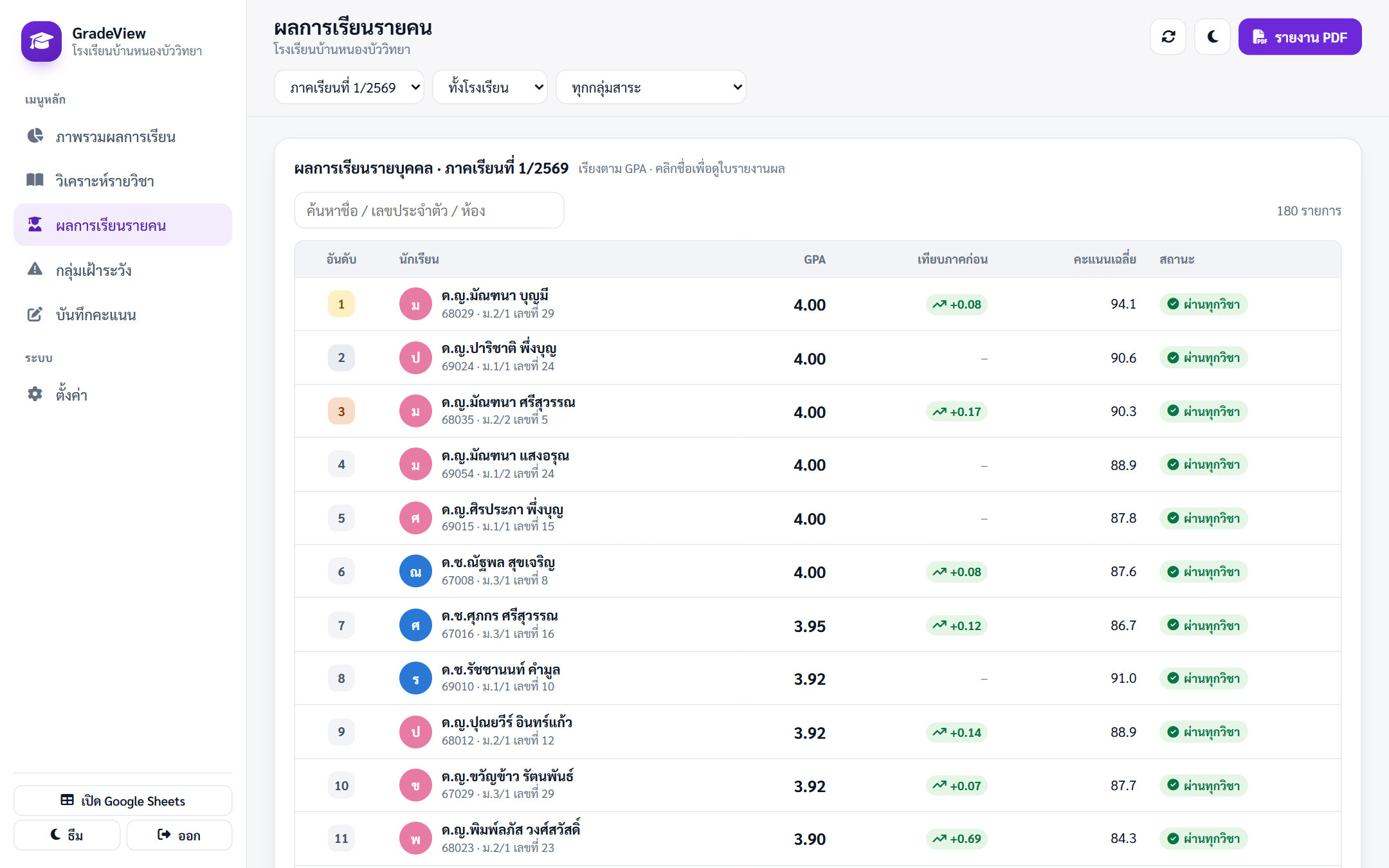Click the อันดับ column header
The width and height of the screenshot is (1389, 868).
tap(341, 259)
